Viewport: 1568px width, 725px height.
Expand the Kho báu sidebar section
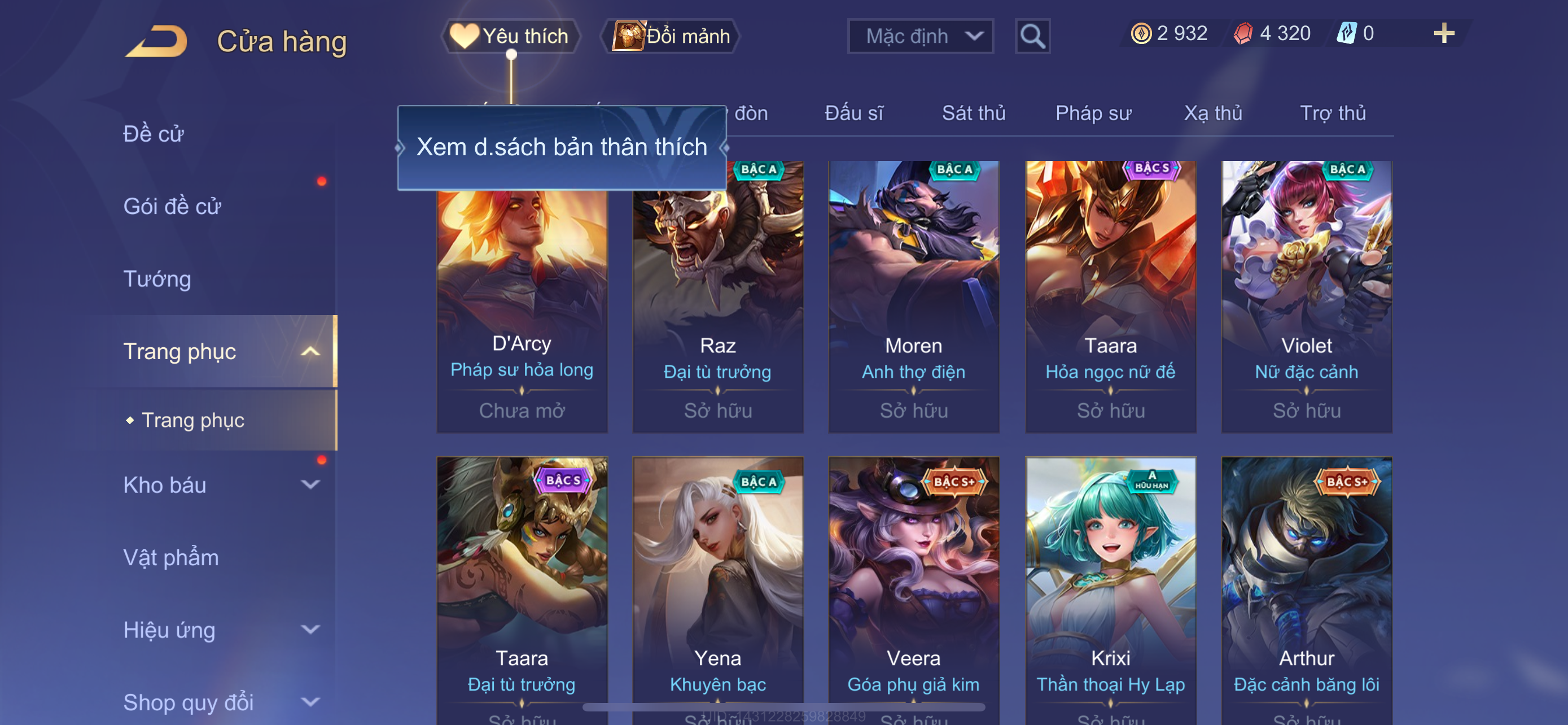[310, 485]
